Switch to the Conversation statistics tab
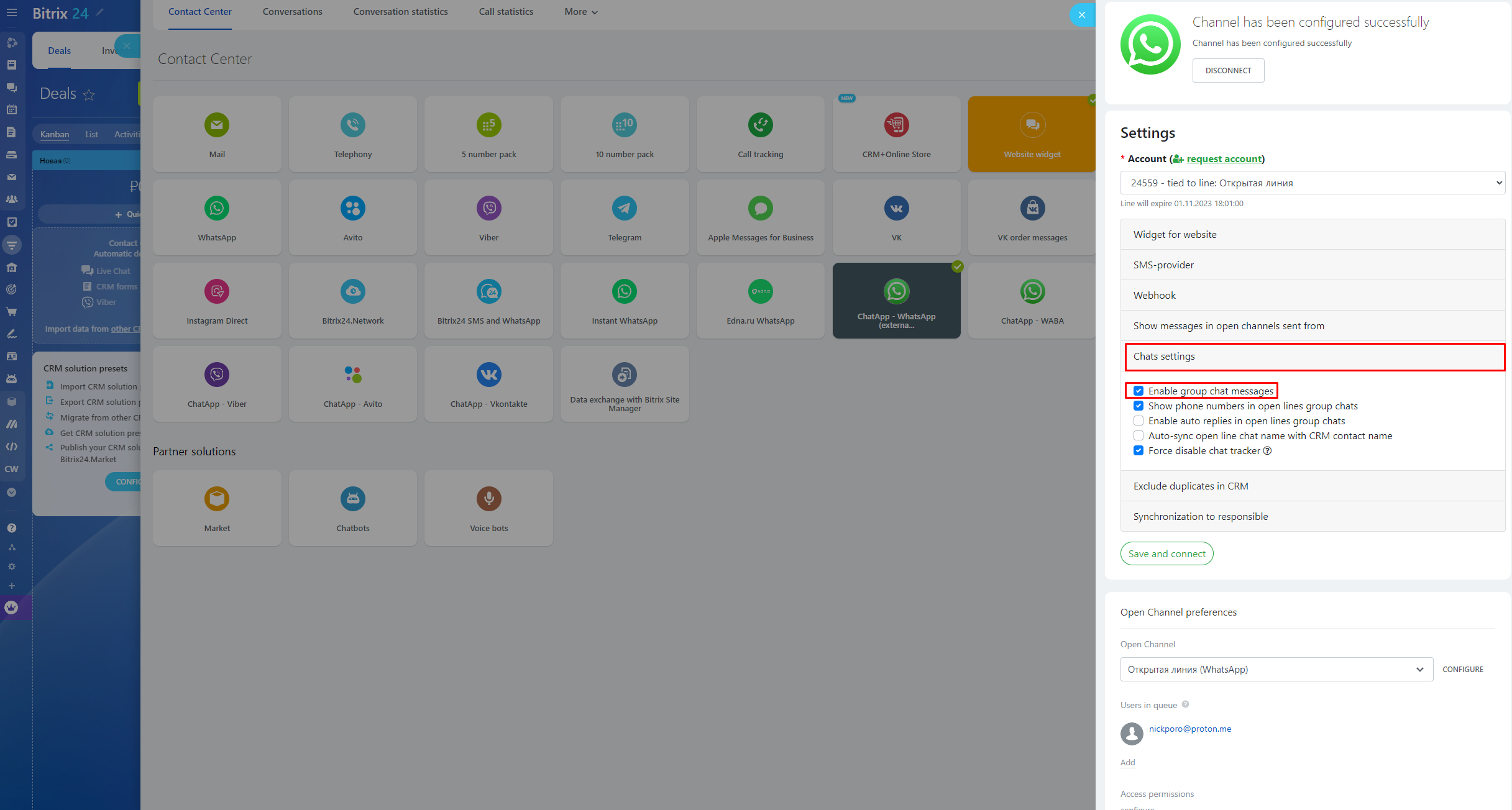 [400, 12]
